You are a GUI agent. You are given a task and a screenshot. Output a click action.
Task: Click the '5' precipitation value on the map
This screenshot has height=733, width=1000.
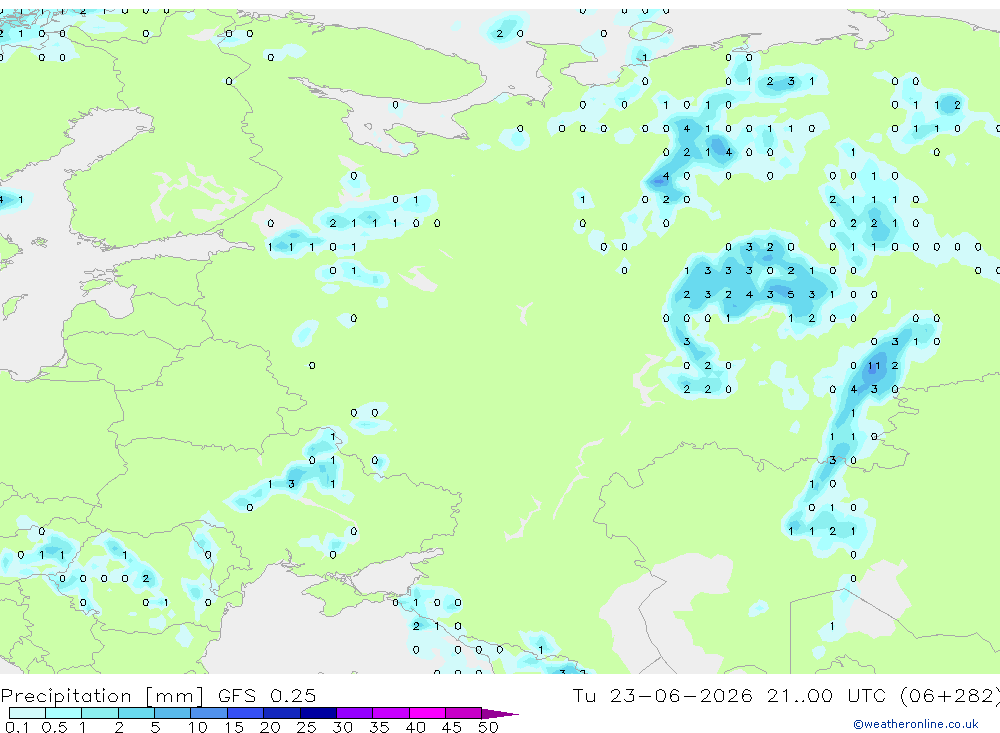tap(791, 295)
